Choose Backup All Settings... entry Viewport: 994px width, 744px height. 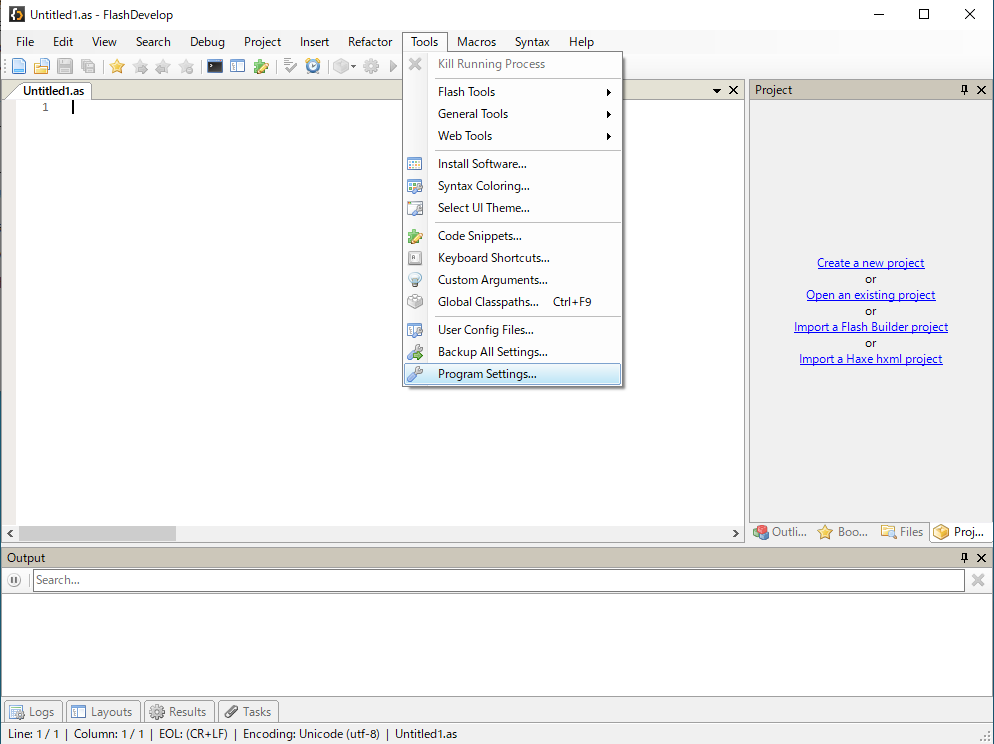coord(512,352)
